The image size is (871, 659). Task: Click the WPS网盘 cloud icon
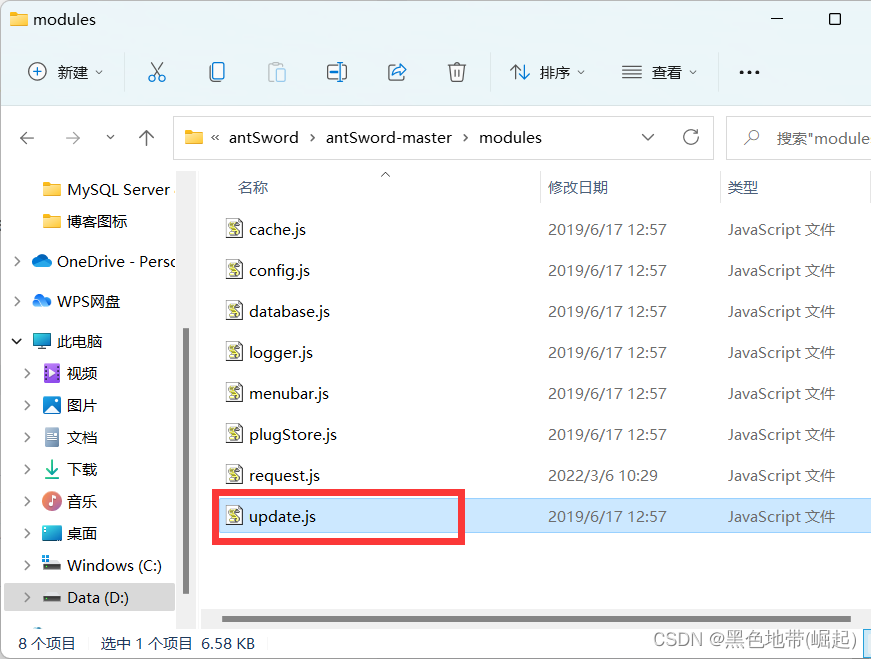click(x=42, y=301)
